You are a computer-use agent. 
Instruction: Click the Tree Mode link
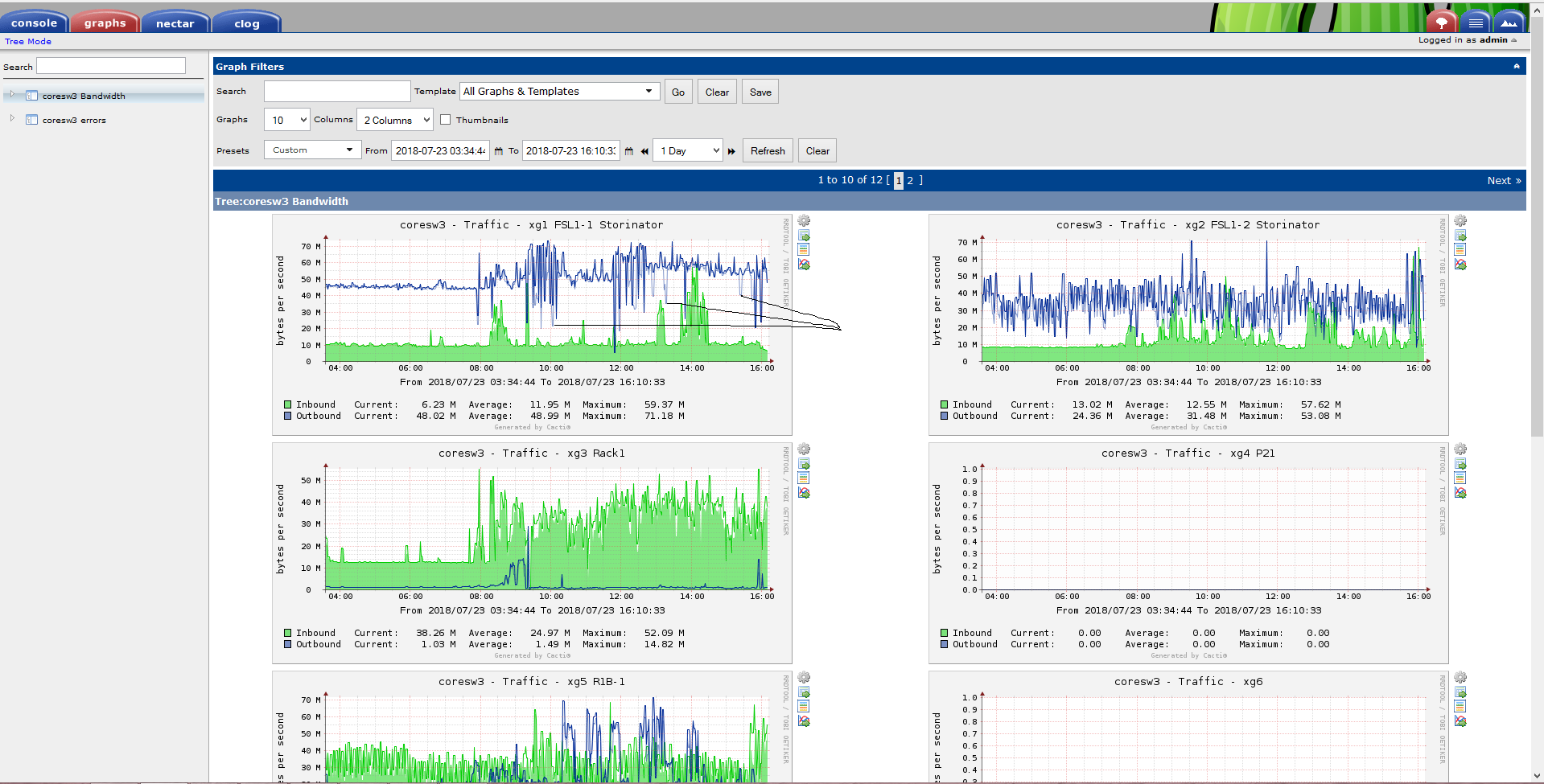[x=28, y=41]
